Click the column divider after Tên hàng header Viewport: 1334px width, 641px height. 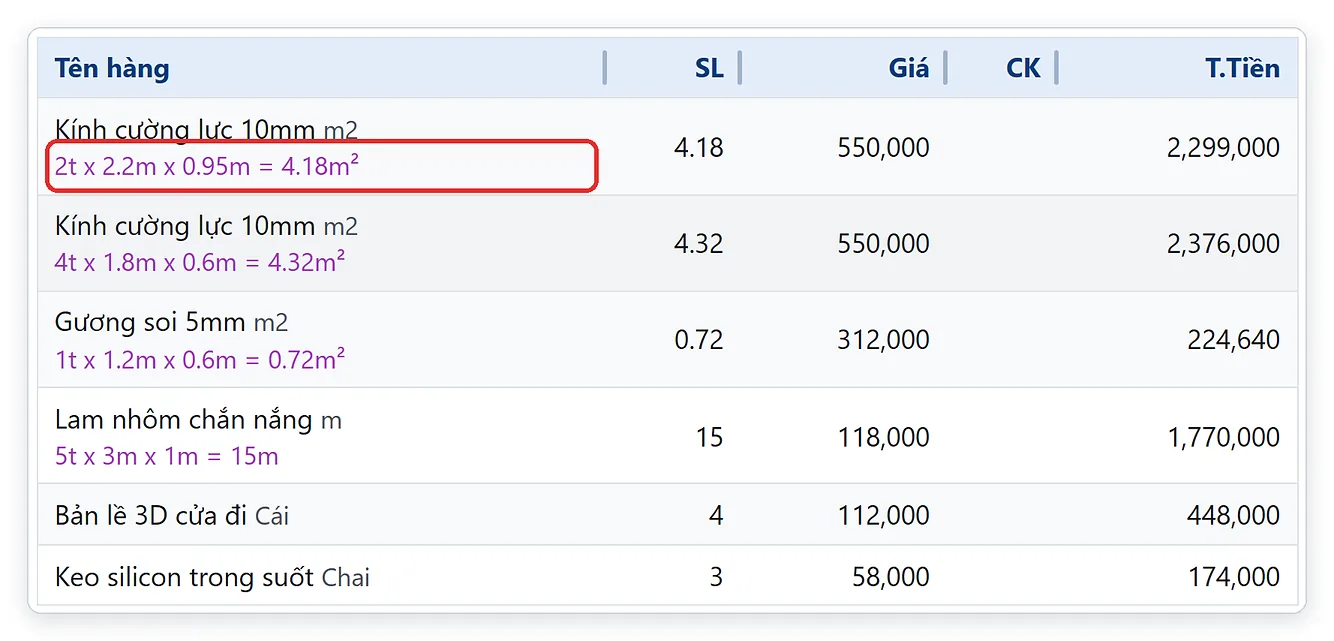[604, 68]
